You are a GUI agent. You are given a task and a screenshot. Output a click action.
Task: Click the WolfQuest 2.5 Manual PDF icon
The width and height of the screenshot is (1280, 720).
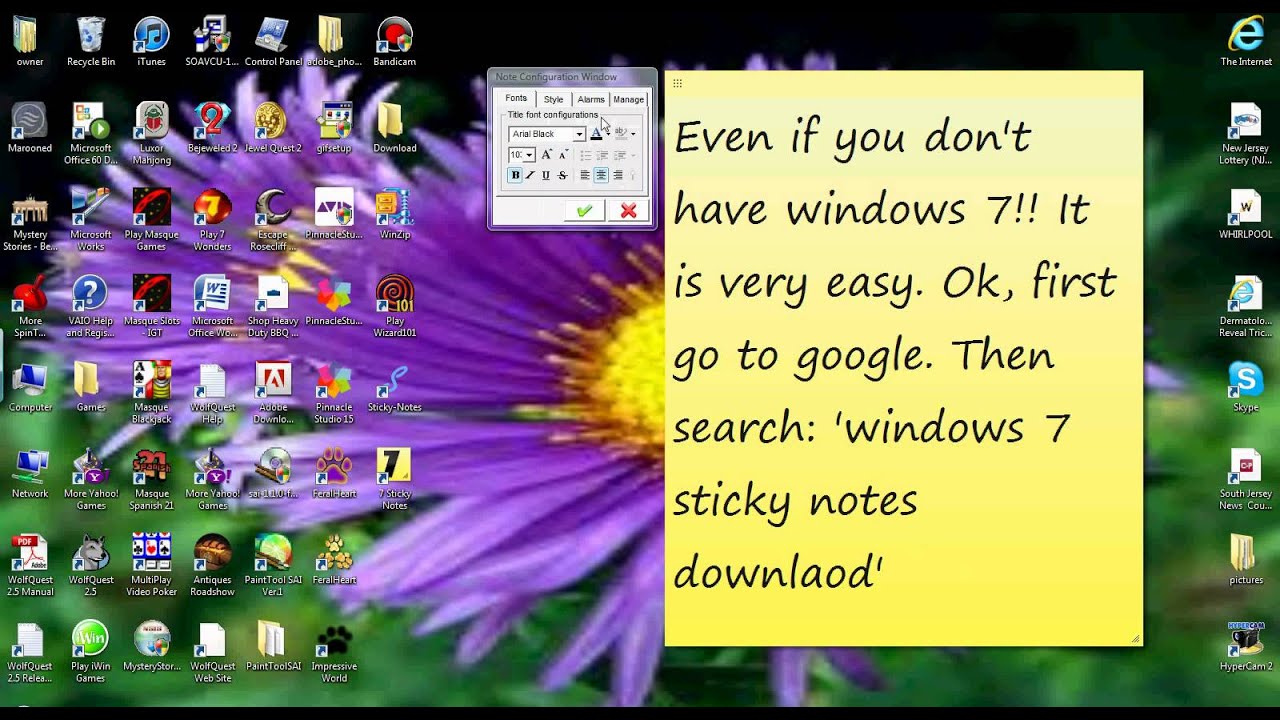pos(30,565)
